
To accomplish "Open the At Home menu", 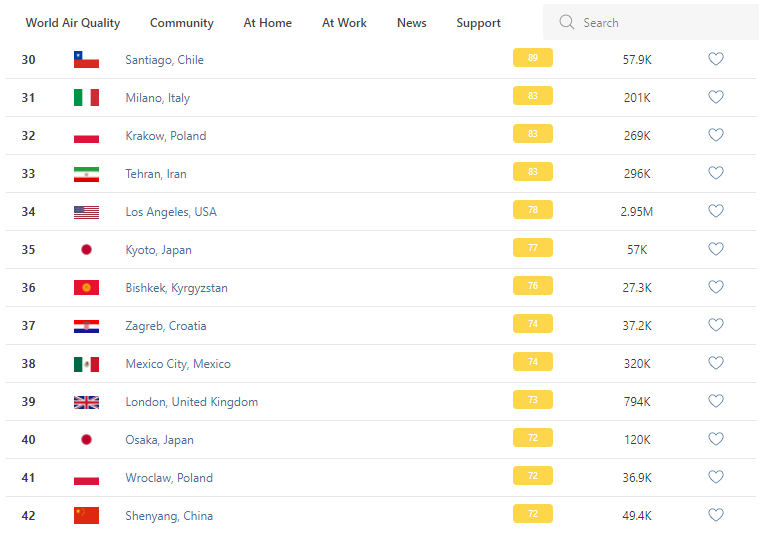I will coord(268,23).
